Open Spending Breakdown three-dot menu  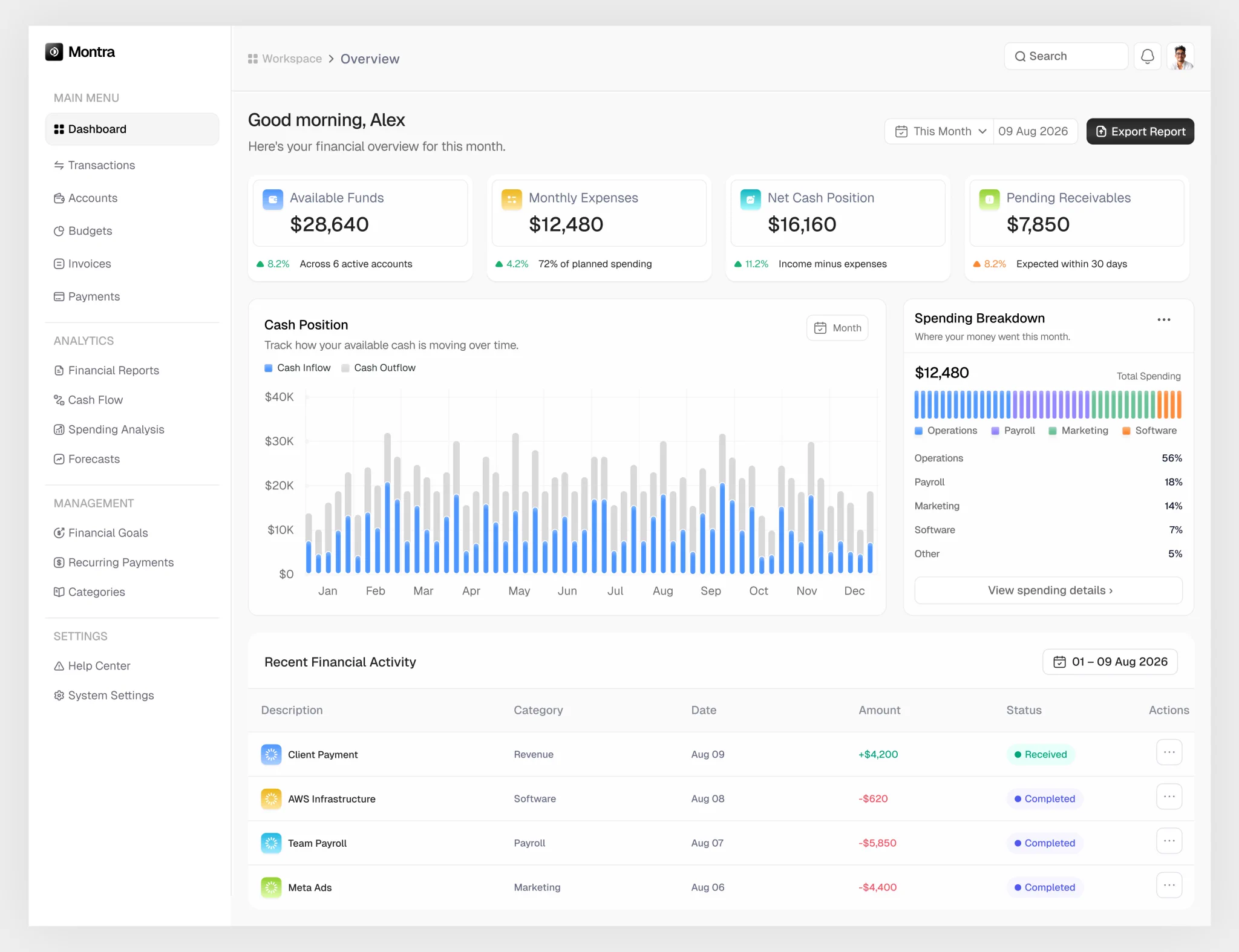[x=1164, y=319]
